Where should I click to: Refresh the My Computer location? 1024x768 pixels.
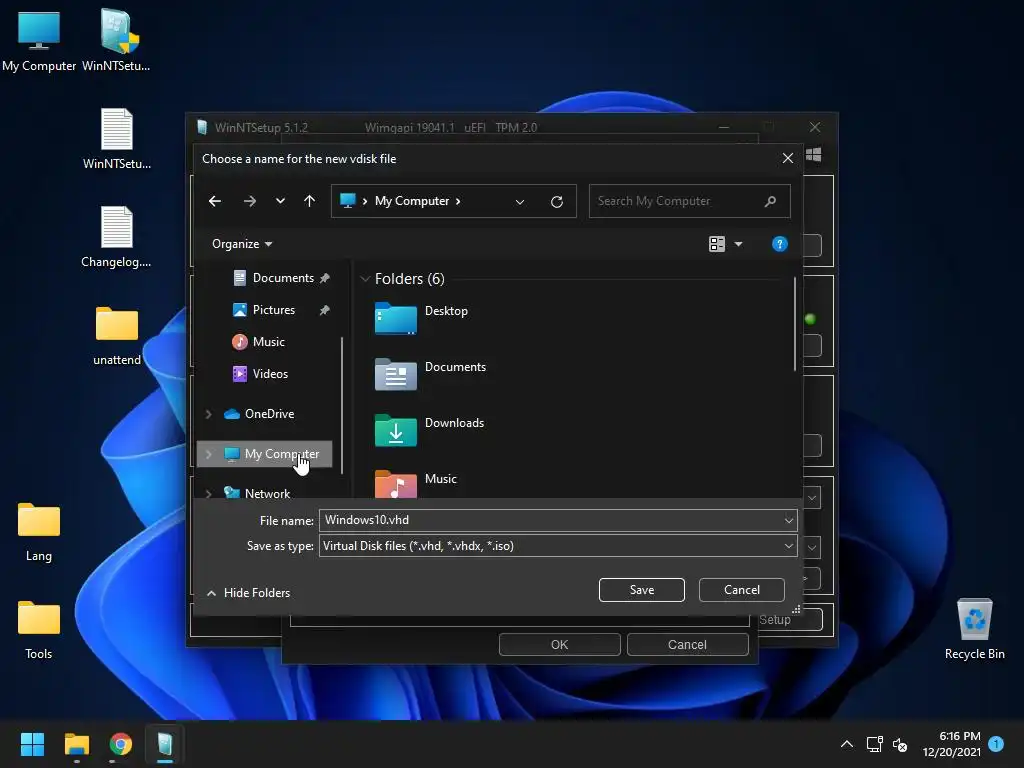pos(557,202)
